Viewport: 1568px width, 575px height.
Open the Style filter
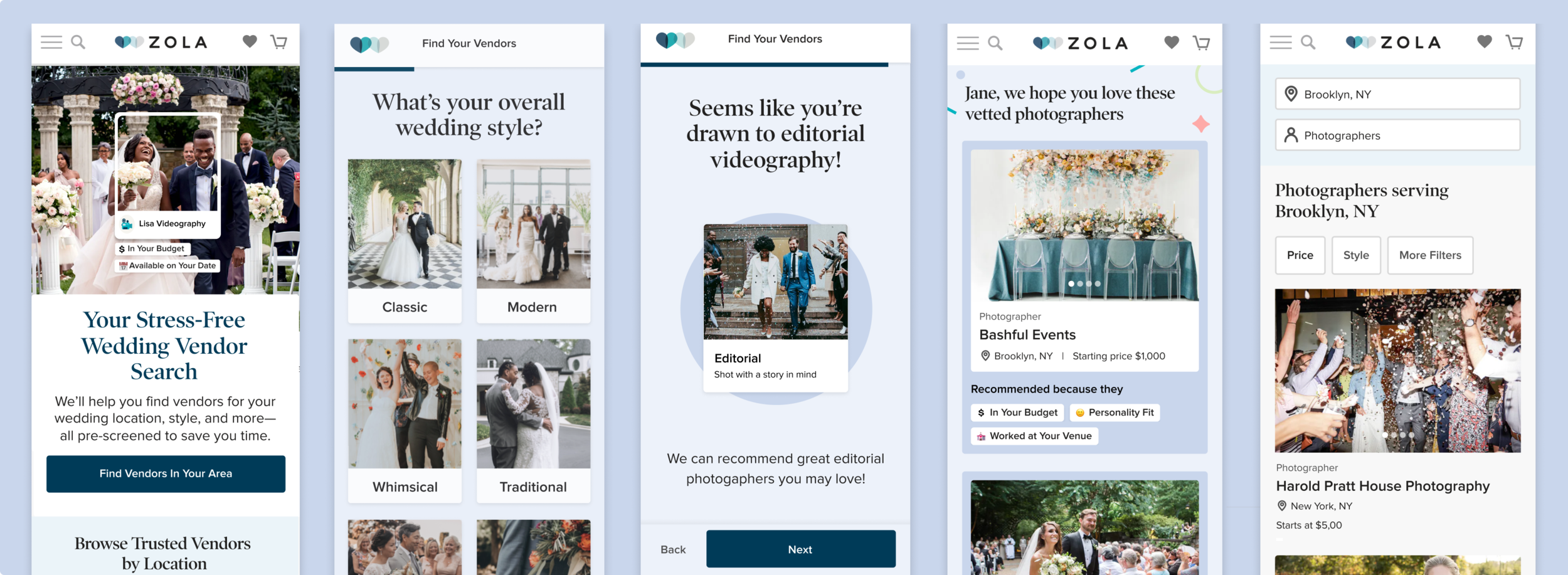coord(1356,255)
